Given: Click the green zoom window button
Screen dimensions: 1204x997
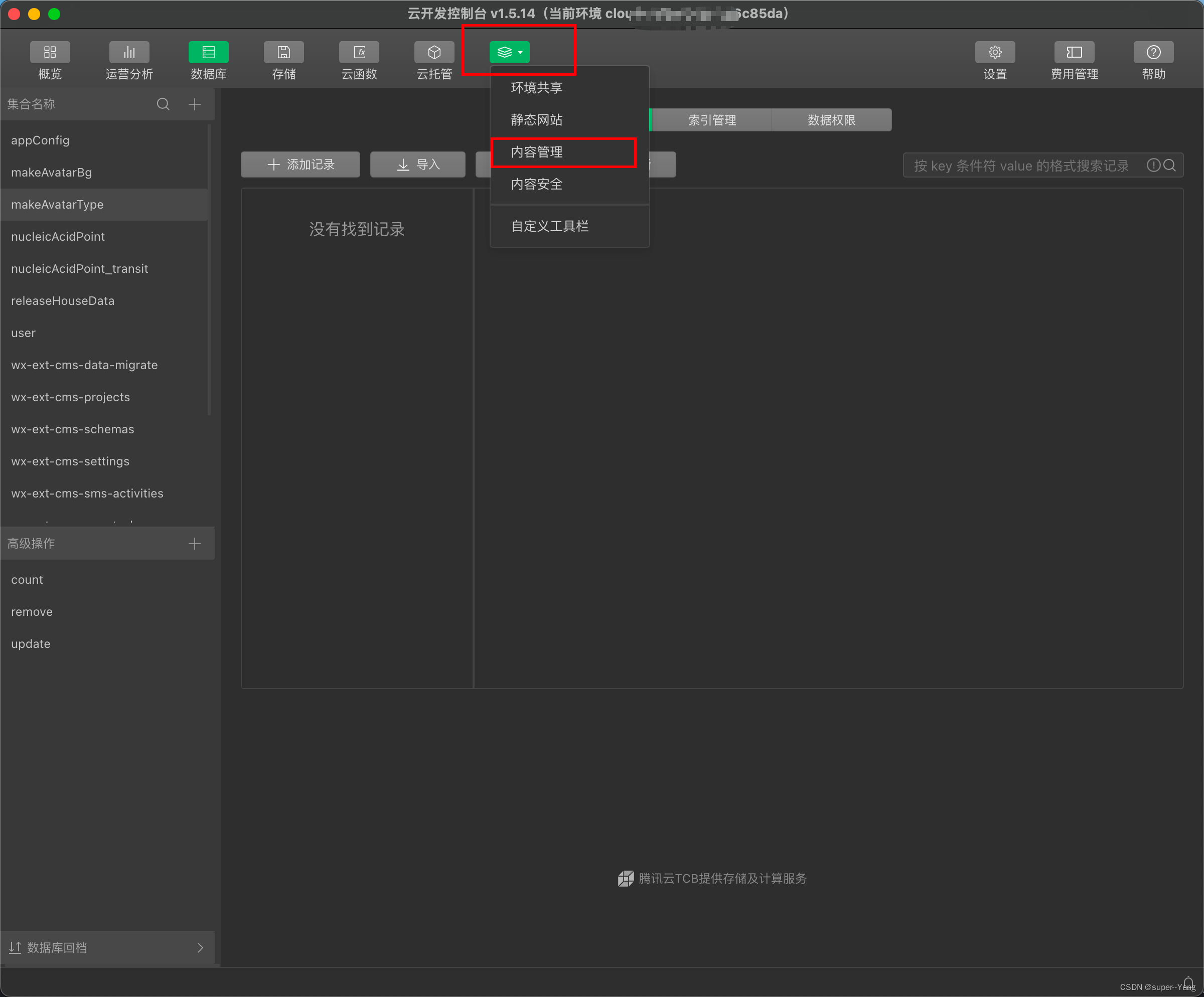Looking at the screenshot, I should (54, 14).
